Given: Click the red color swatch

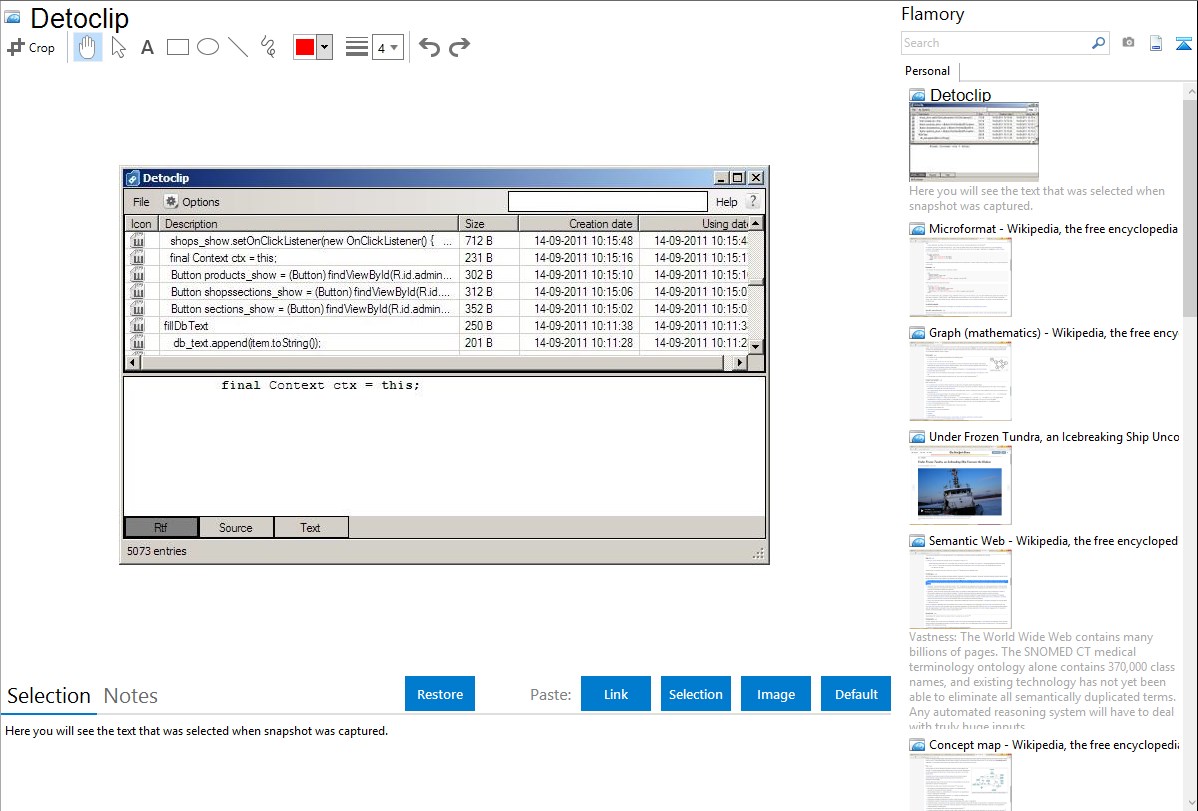Looking at the screenshot, I should click(x=305, y=47).
